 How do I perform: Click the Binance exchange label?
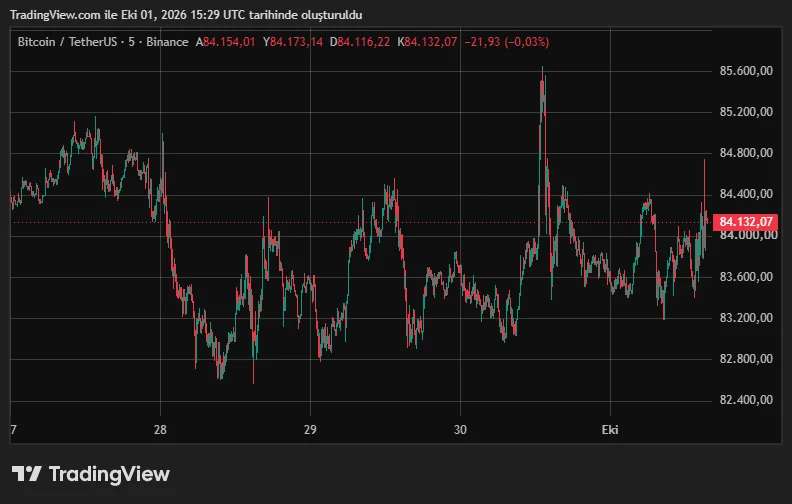(167, 42)
